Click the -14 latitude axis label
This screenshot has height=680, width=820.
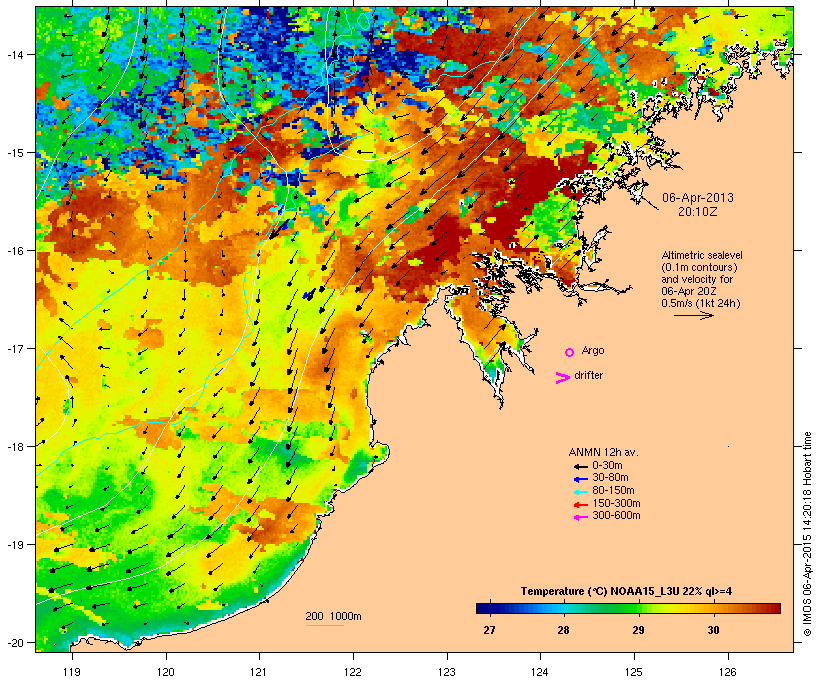[14, 54]
